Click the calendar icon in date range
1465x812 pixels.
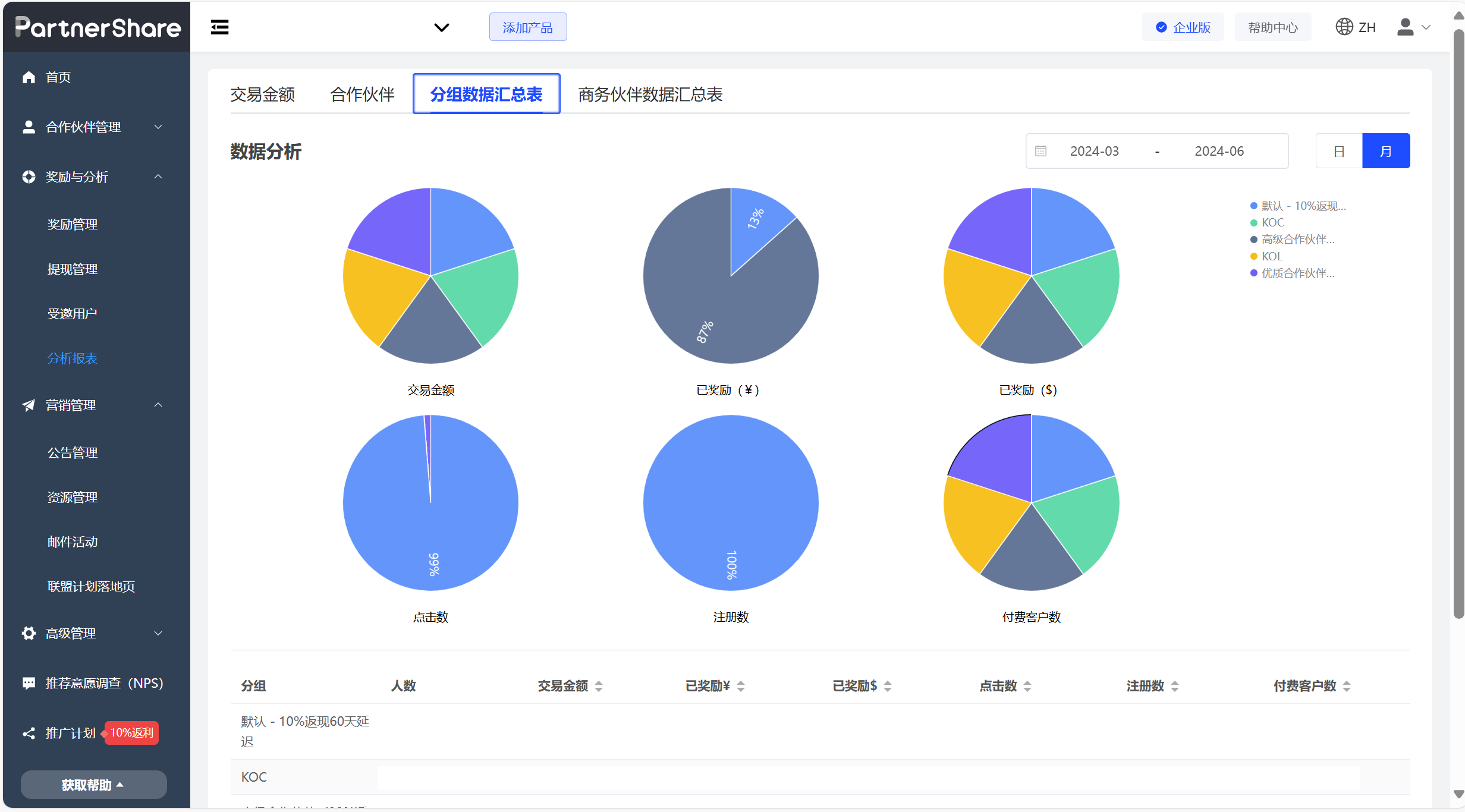tap(1040, 151)
